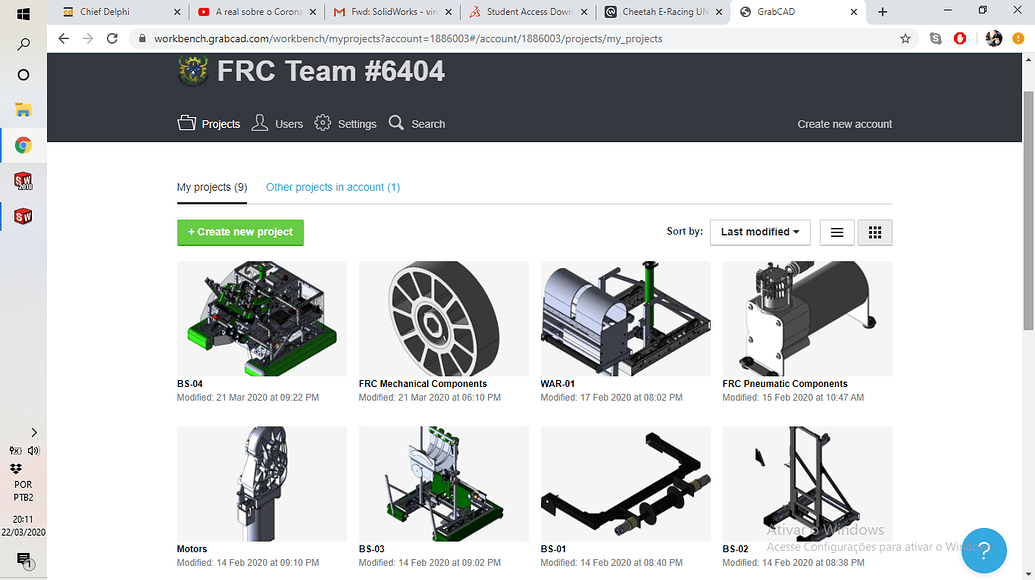Open the BS-03 project title link
Viewport: 1035px width, 580px height.
(x=372, y=549)
